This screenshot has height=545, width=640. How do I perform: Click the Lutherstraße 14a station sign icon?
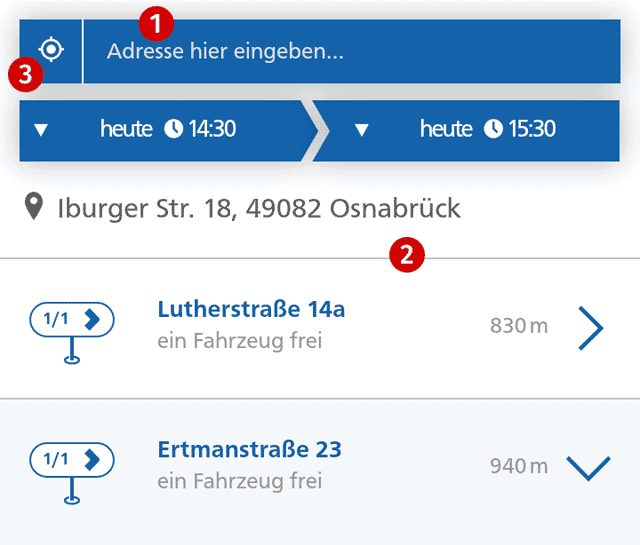click(x=72, y=329)
